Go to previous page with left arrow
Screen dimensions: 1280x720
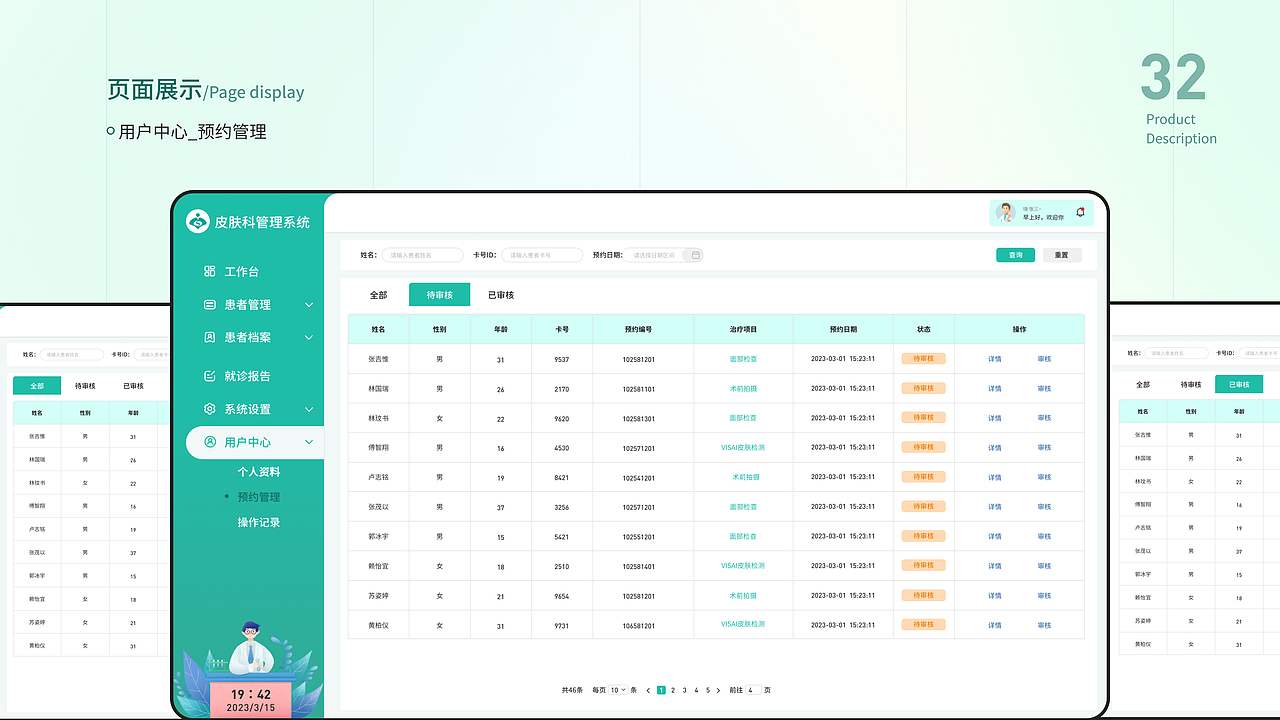click(648, 690)
